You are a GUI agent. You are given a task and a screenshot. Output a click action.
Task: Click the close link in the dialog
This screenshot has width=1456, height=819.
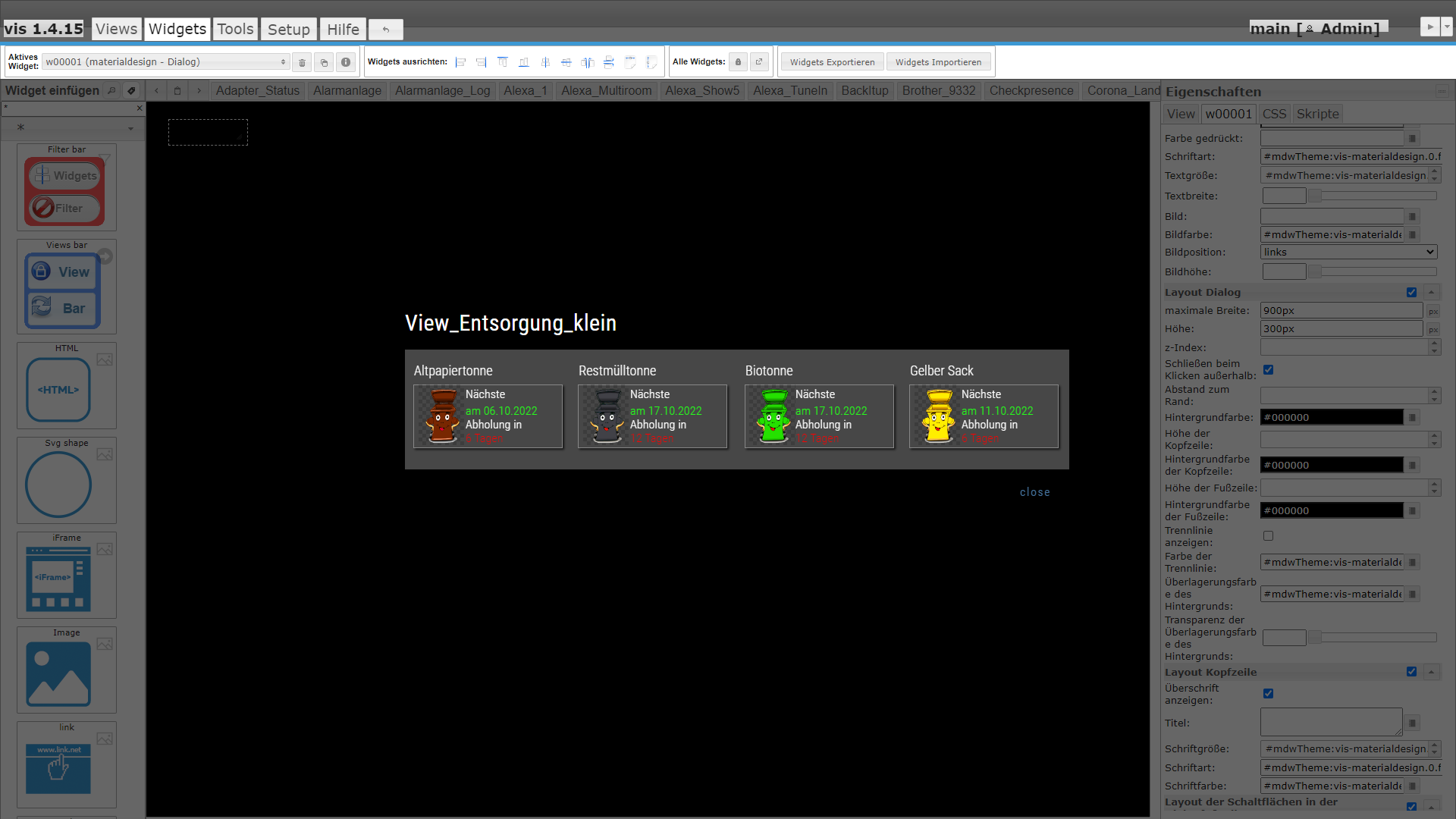[1034, 491]
